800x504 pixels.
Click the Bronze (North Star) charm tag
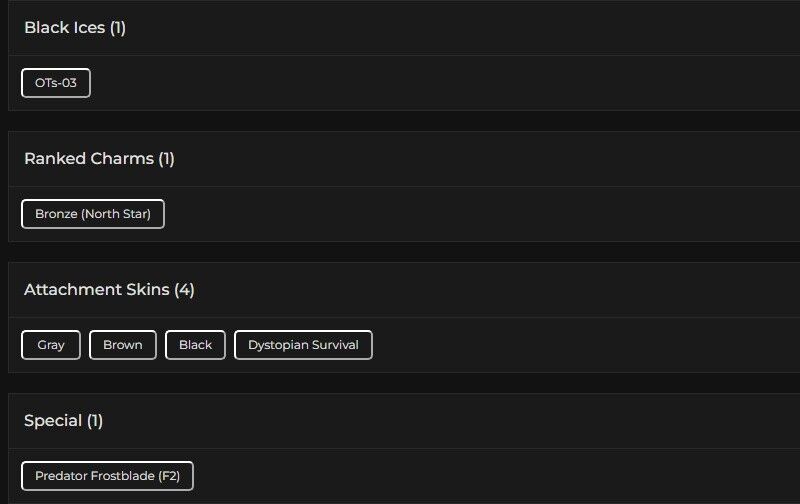pos(93,214)
